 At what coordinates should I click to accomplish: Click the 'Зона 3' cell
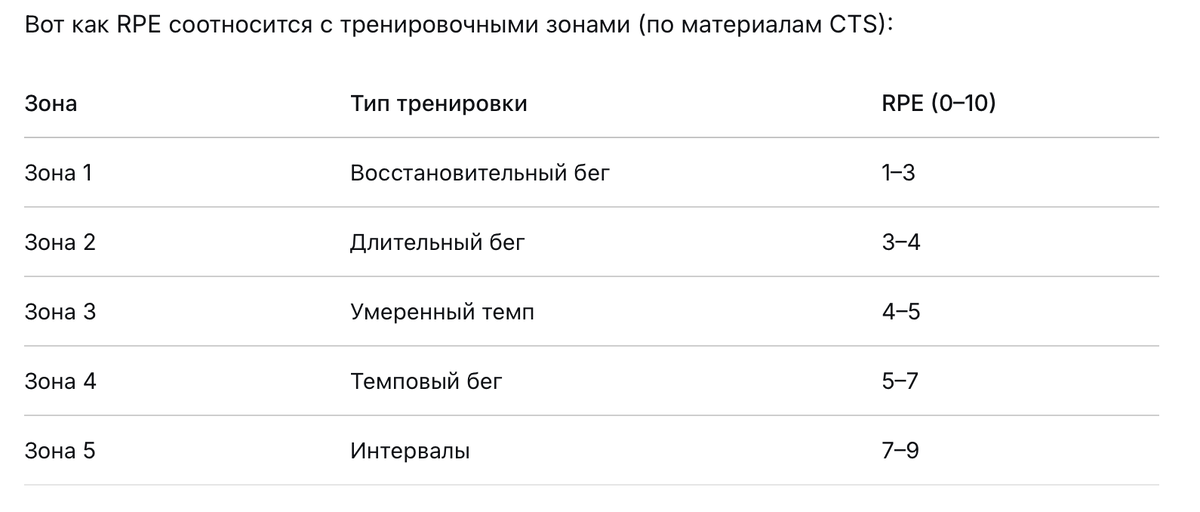60,312
